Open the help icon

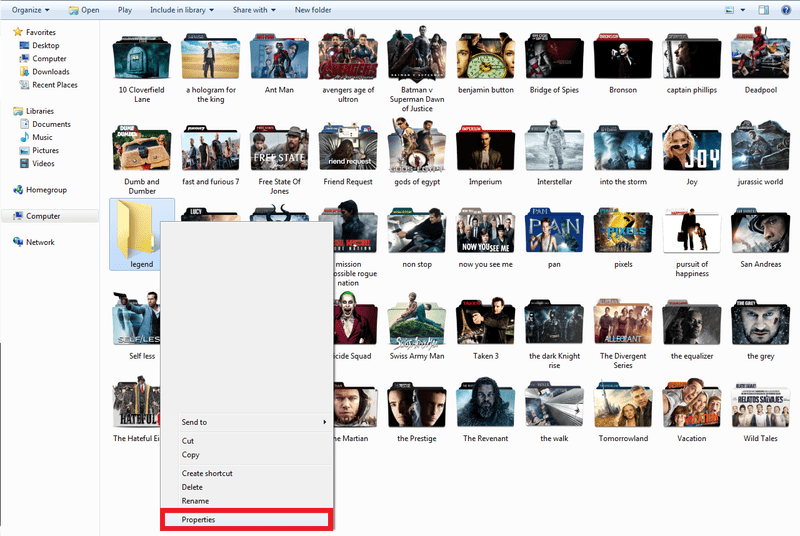(x=786, y=10)
